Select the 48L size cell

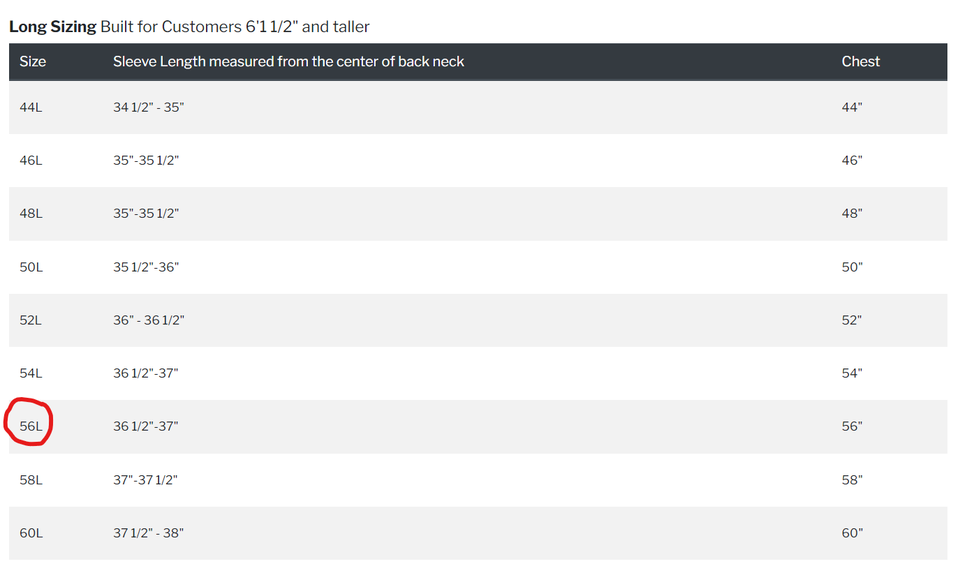pyautogui.click(x=31, y=213)
